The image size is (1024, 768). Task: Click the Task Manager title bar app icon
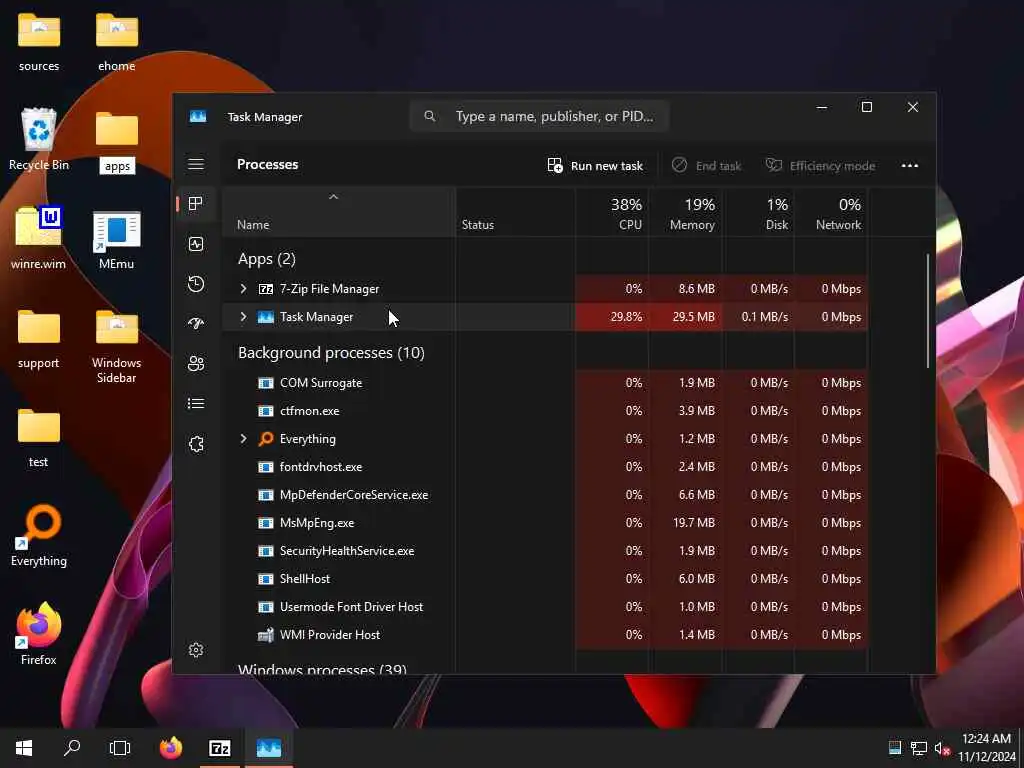click(198, 116)
